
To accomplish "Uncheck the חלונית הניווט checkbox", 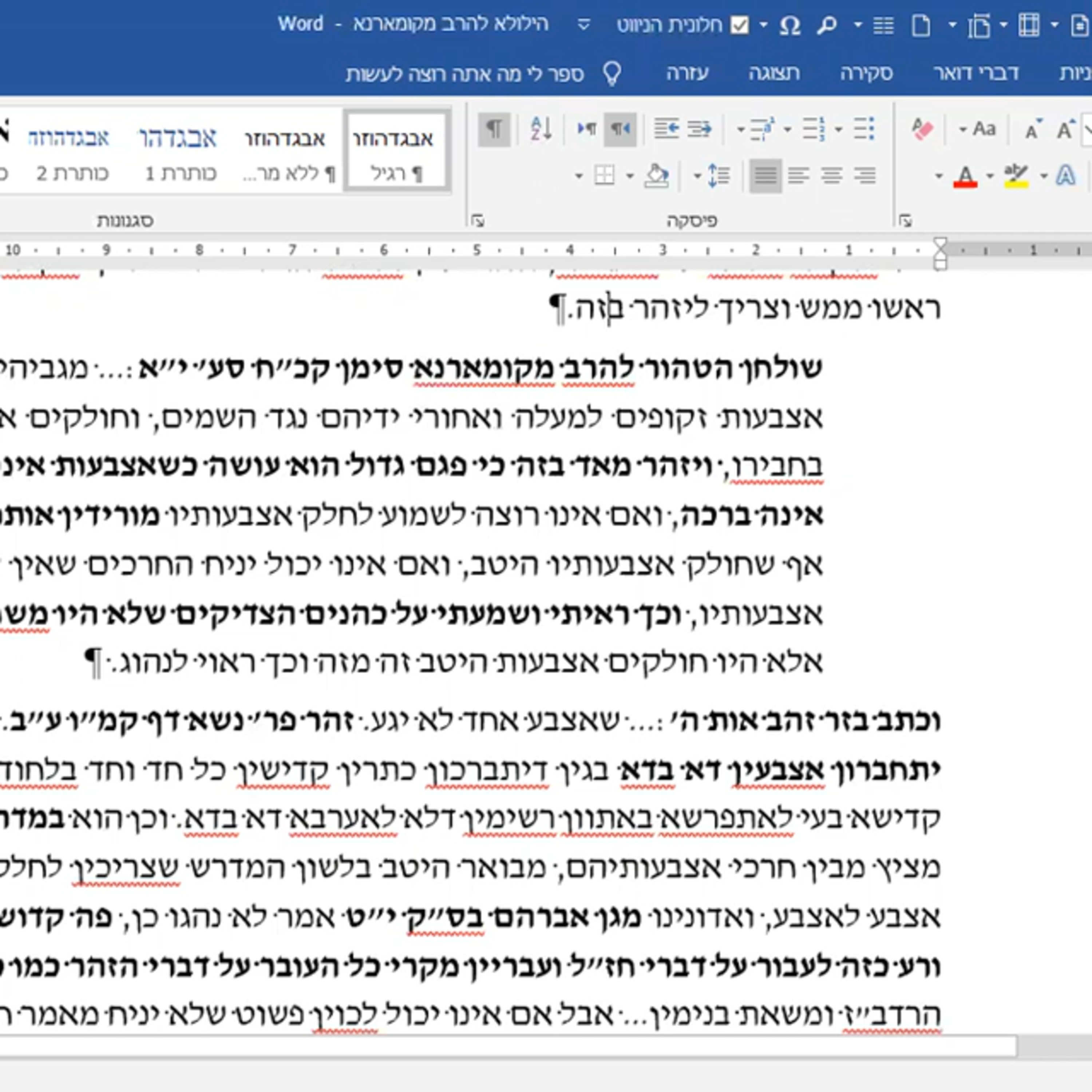I will 739,25.
